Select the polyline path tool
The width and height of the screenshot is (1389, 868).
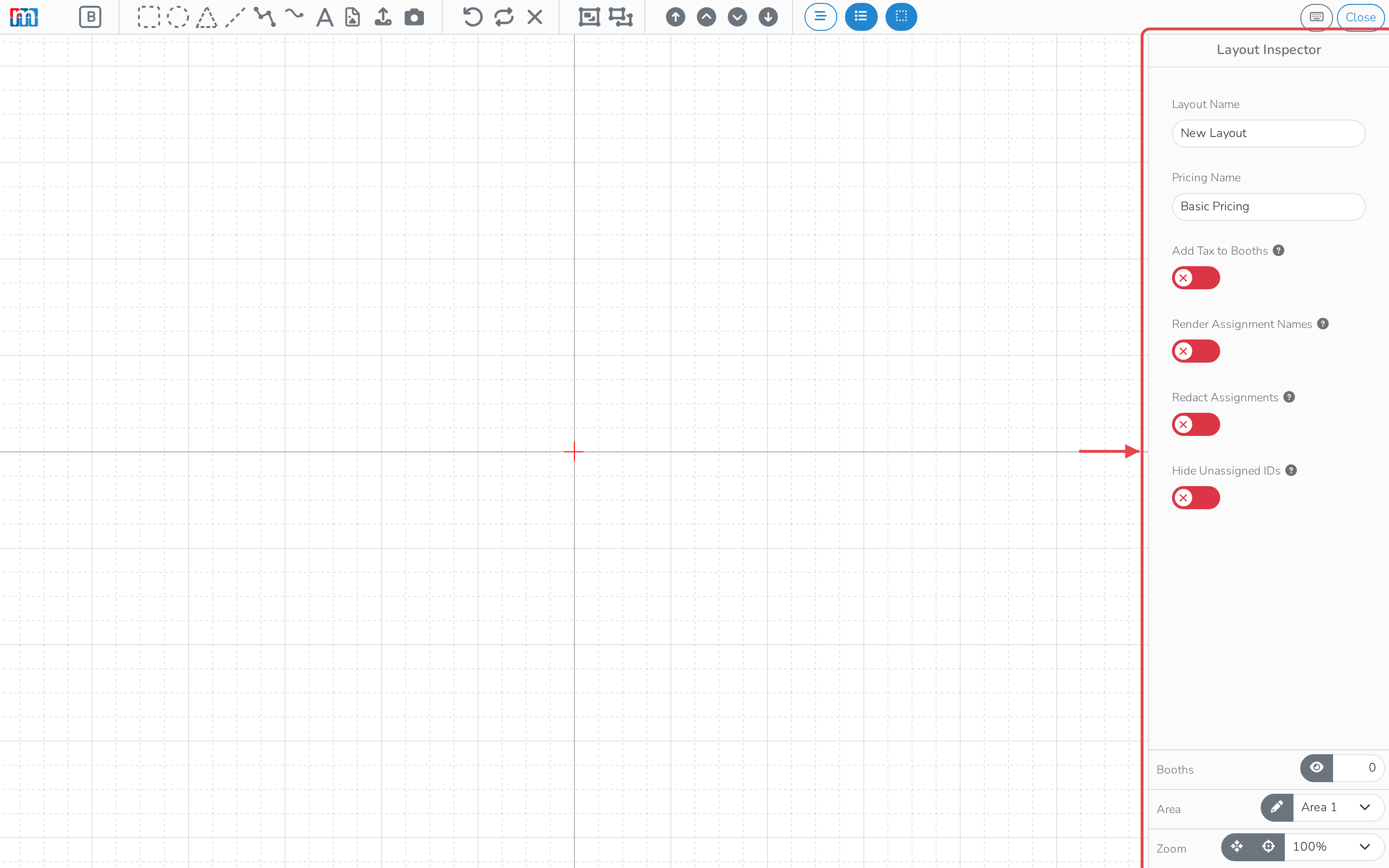[x=265, y=17]
